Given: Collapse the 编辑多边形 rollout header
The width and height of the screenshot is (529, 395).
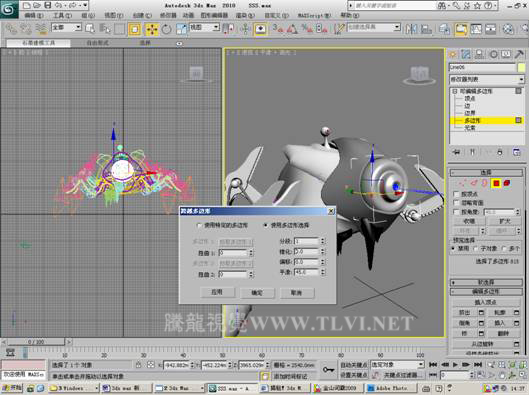Looking at the screenshot, I should coord(486,292).
